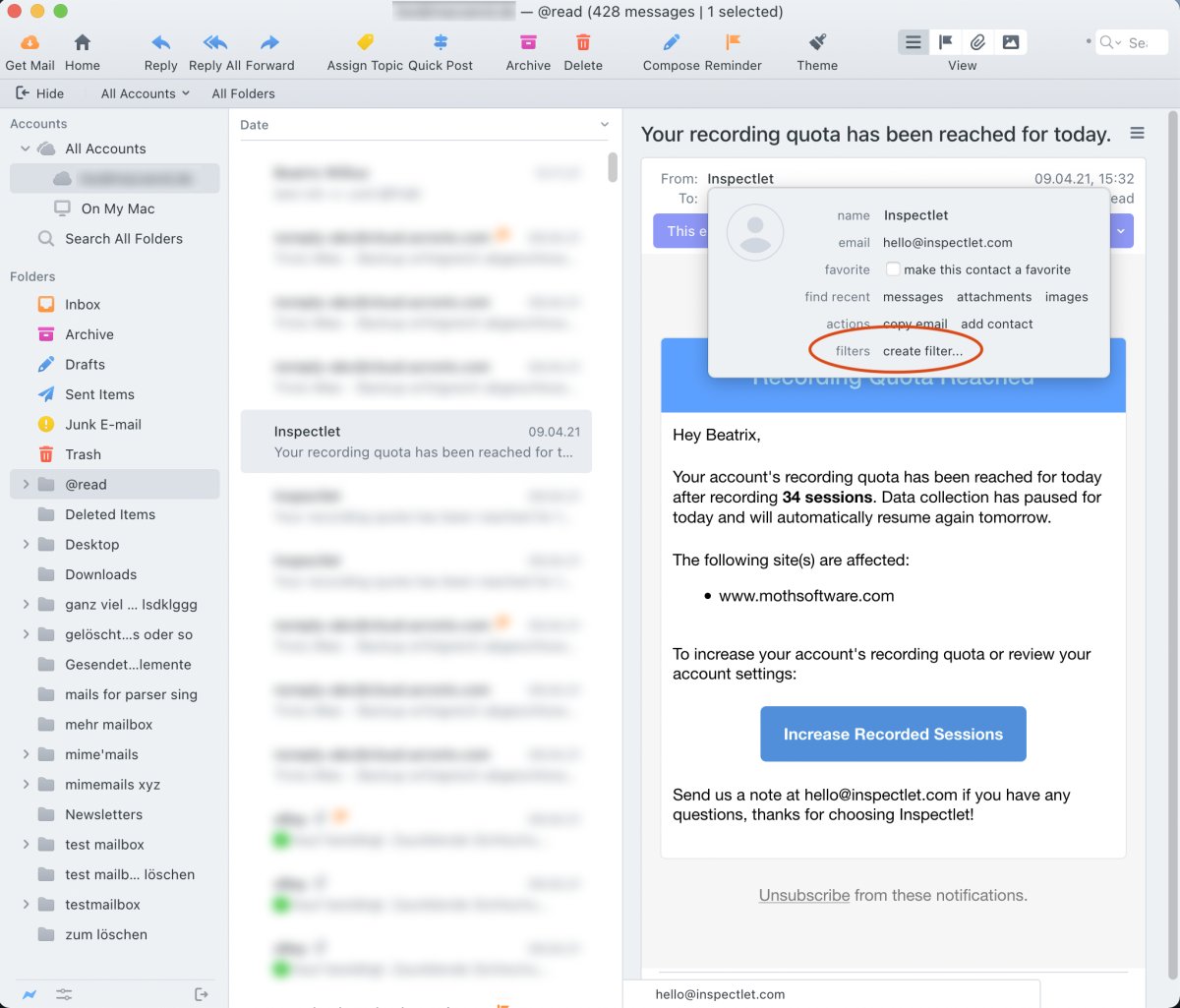
Task: Select the Deleted Items folder
Action: pos(110,514)
